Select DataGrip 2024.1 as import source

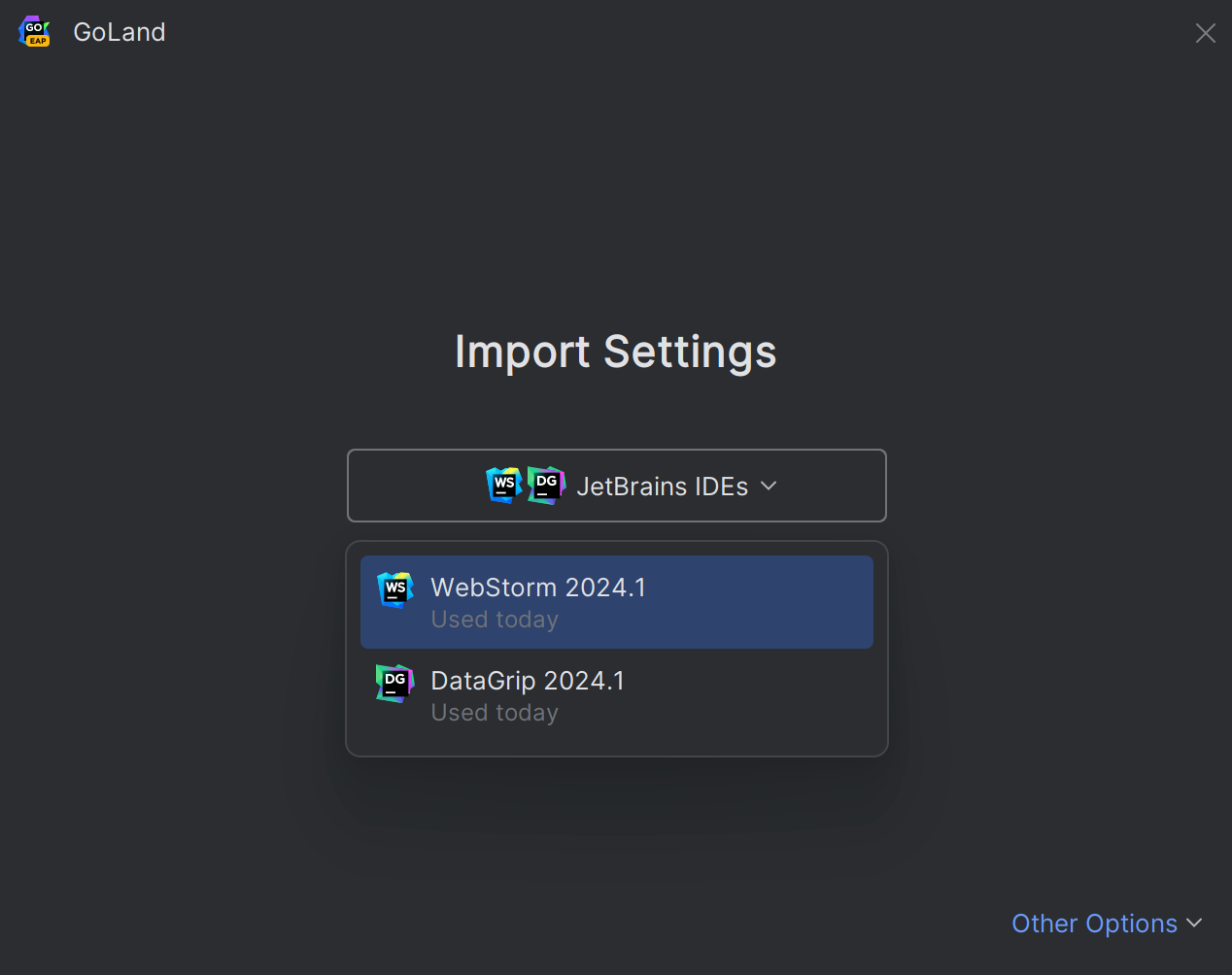(x=616, y=694)
